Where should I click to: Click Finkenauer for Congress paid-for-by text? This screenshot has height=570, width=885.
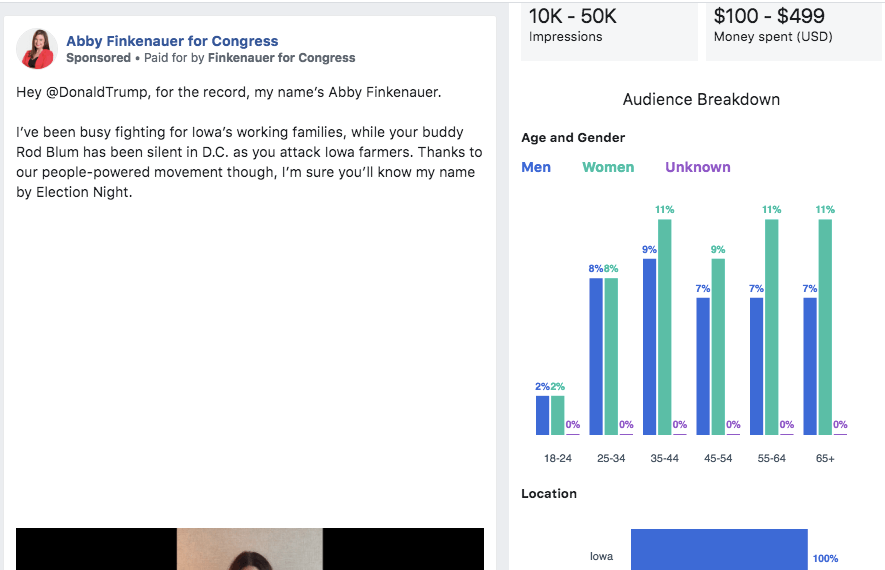[281, 58]
